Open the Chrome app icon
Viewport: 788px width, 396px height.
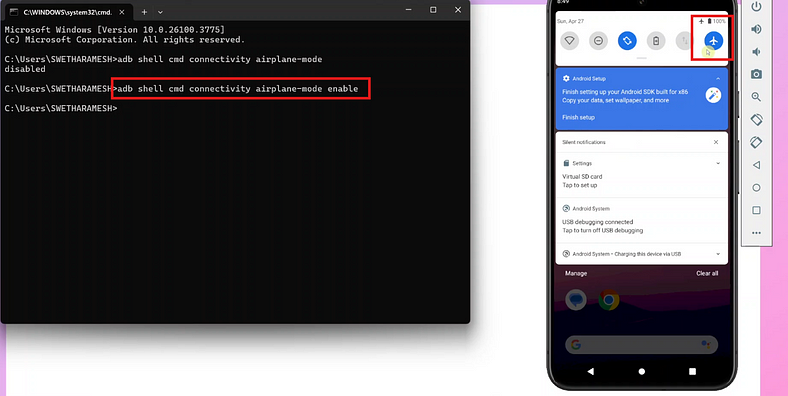tap(609, 300)
